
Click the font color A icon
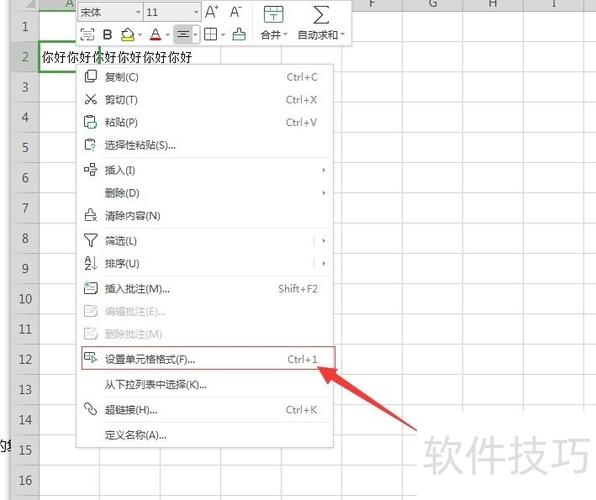tap(155, 35)
